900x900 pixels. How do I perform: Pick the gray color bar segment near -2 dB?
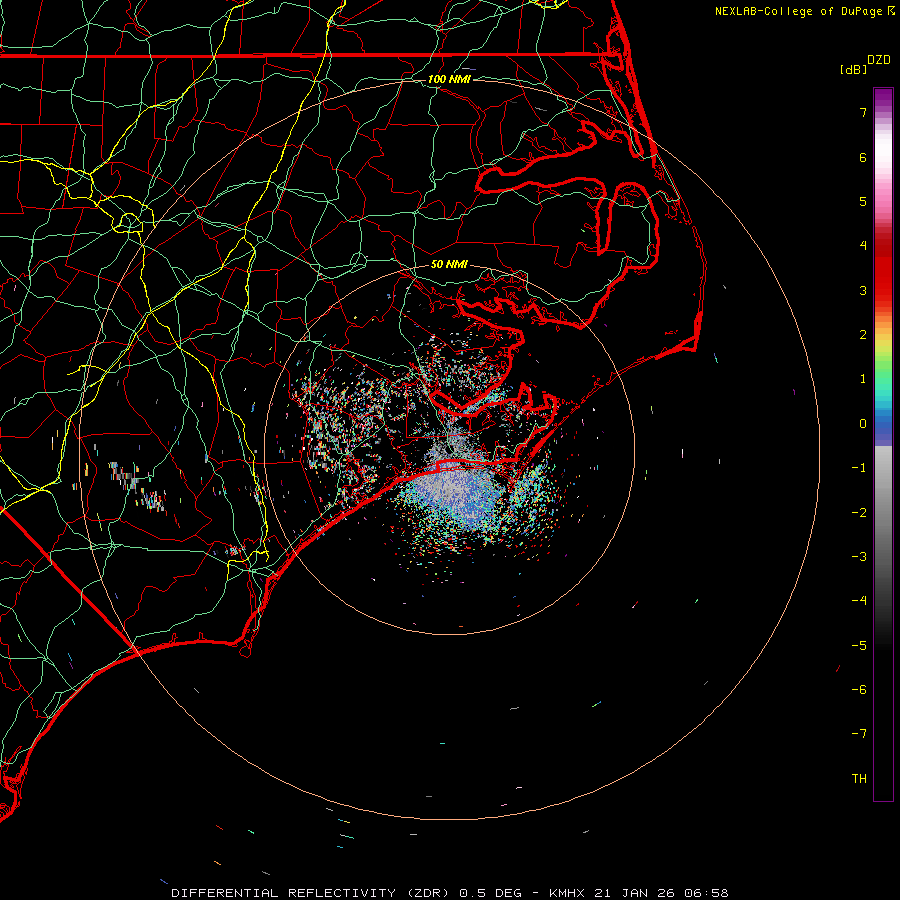882,512
